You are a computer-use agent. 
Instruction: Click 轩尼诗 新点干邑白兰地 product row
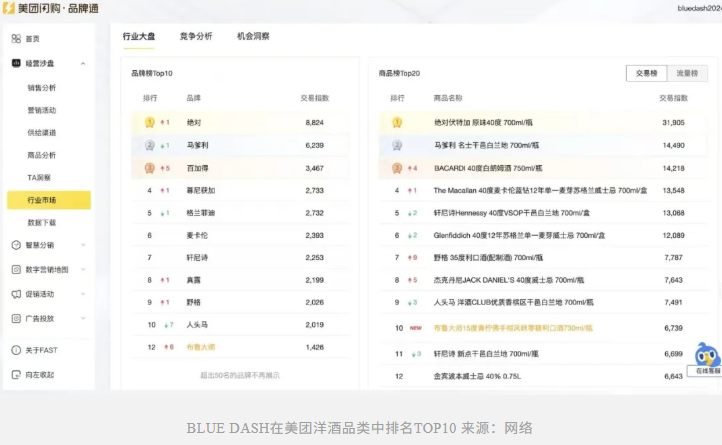click(x=543, y=354)
